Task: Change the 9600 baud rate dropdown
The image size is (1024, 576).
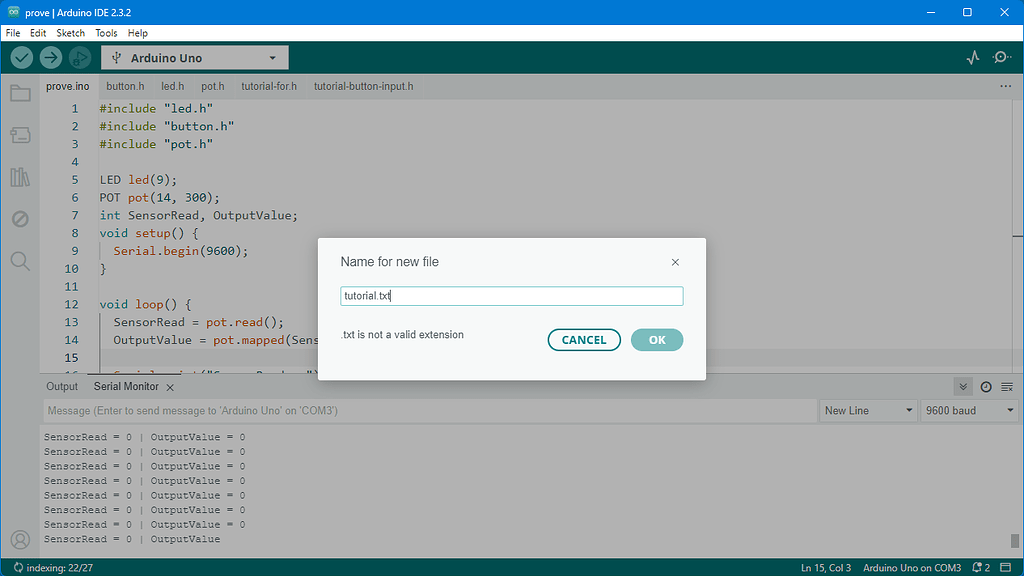Action: click(967, 410)
